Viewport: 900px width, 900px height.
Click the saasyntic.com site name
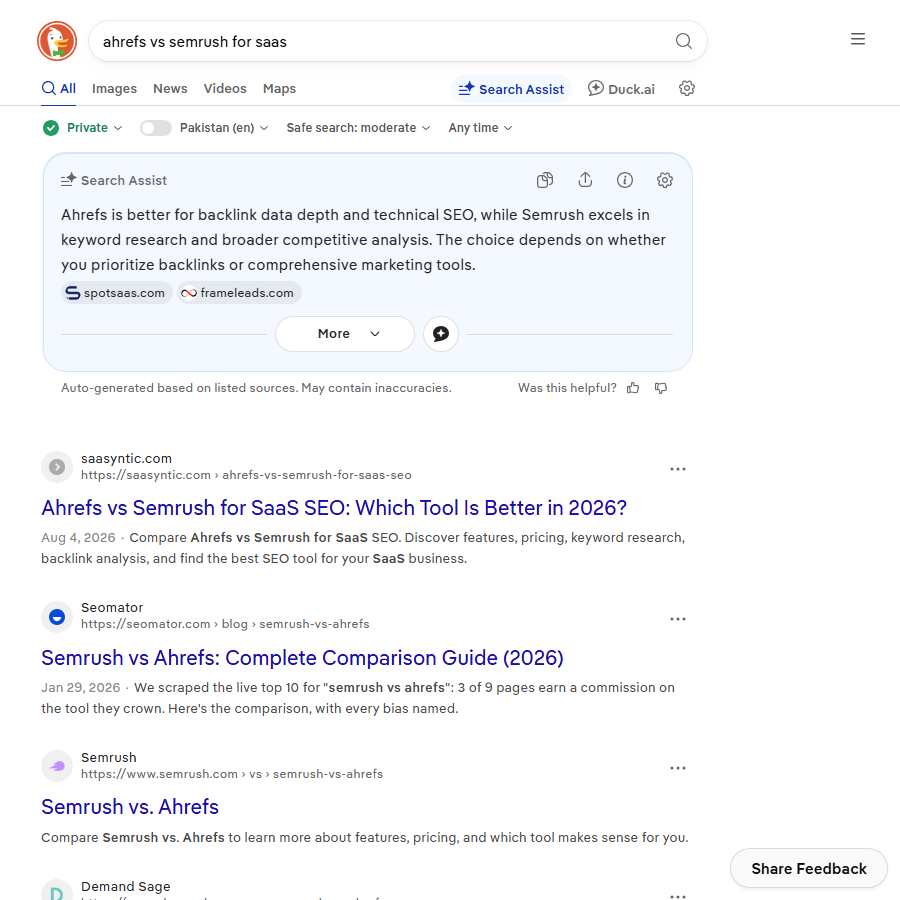click(126, 459)
